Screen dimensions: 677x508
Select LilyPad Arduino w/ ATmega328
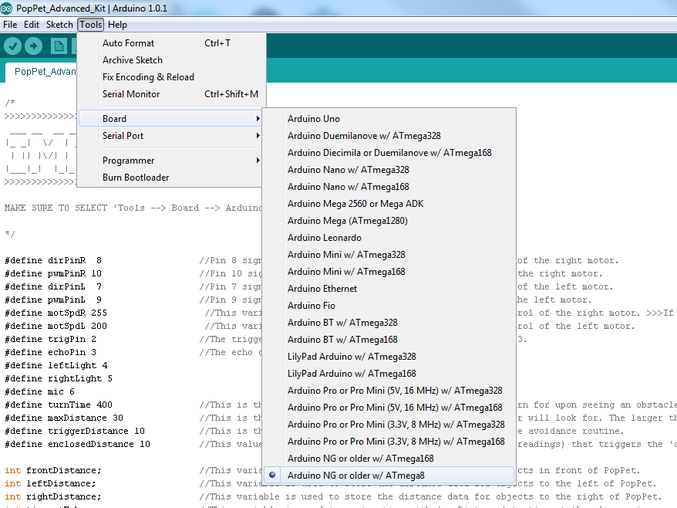(x=389, y=357)
